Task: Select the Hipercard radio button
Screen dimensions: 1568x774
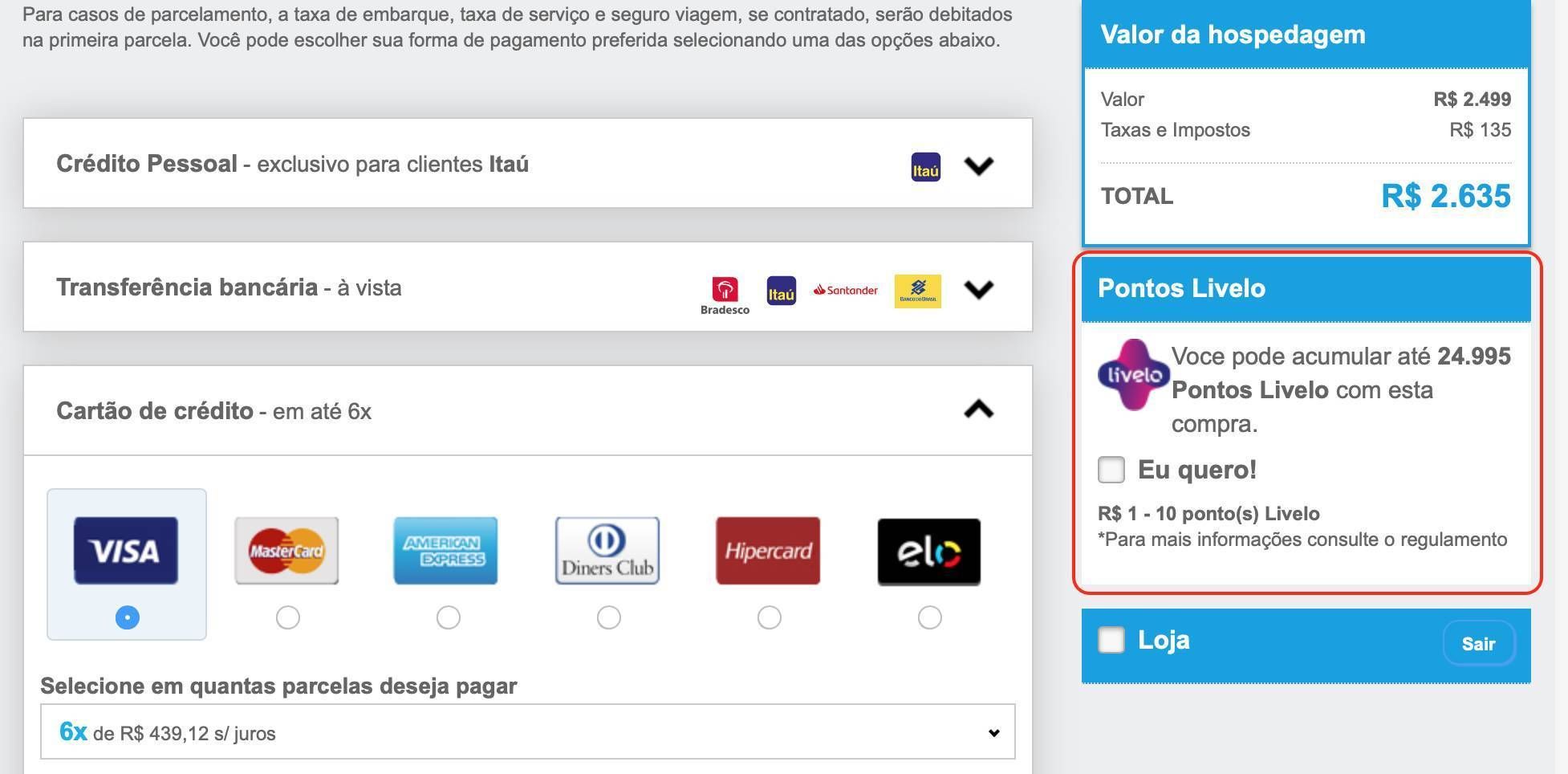Action: pos(769,617)
